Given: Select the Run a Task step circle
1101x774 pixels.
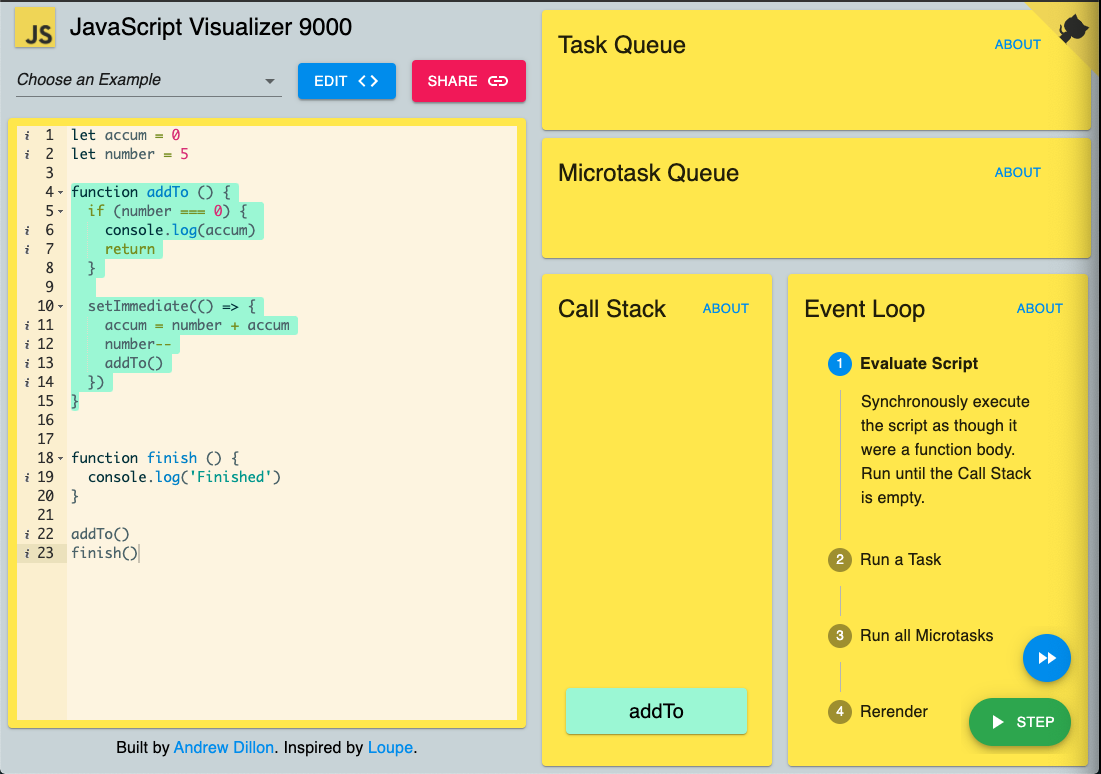Looking at the screenshot, I should 839,560.
